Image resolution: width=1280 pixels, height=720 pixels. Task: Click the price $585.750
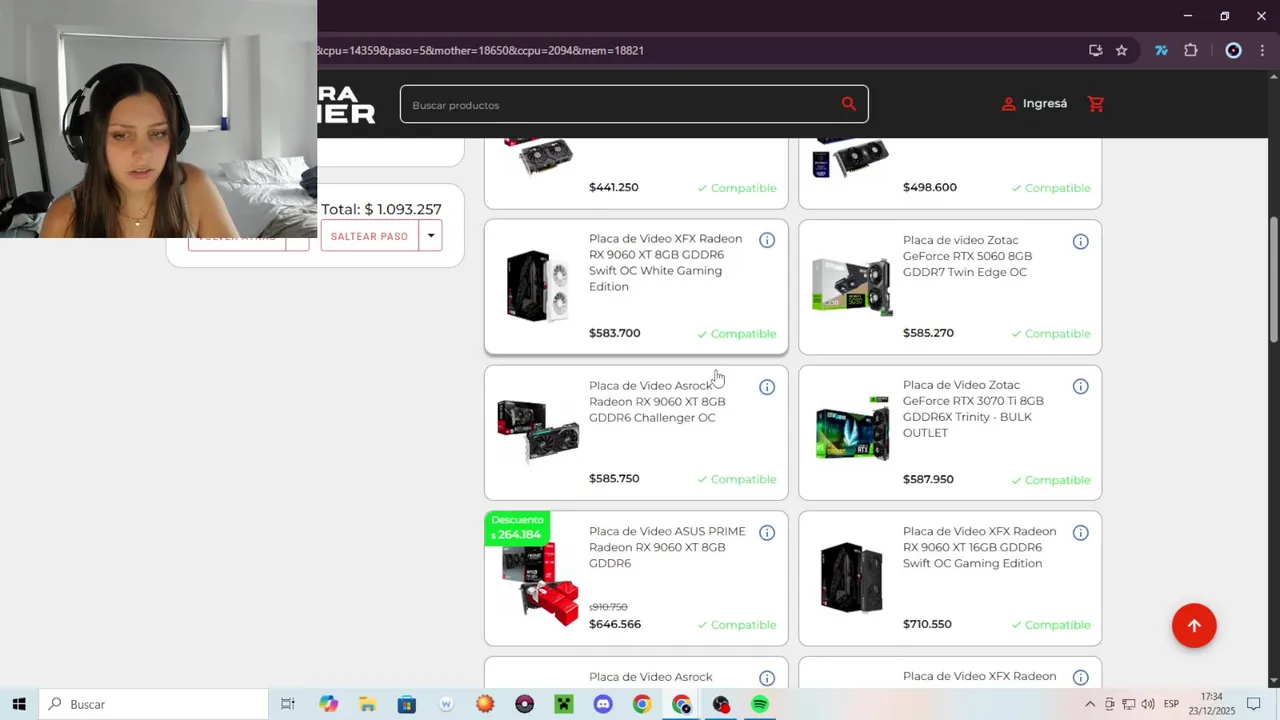click(x=614, y=479)
